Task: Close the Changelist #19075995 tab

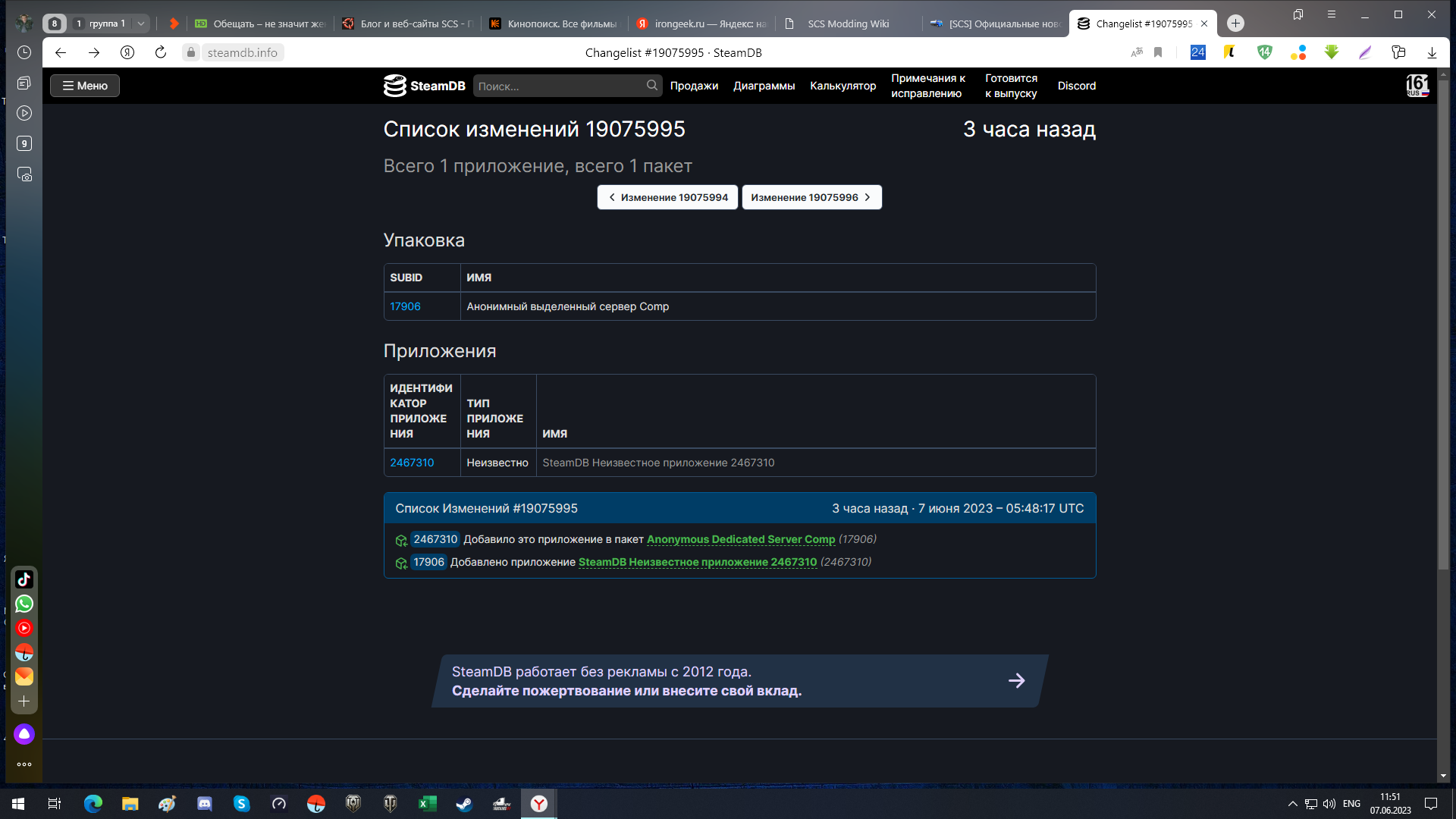Action: [x=1204, y=24]
